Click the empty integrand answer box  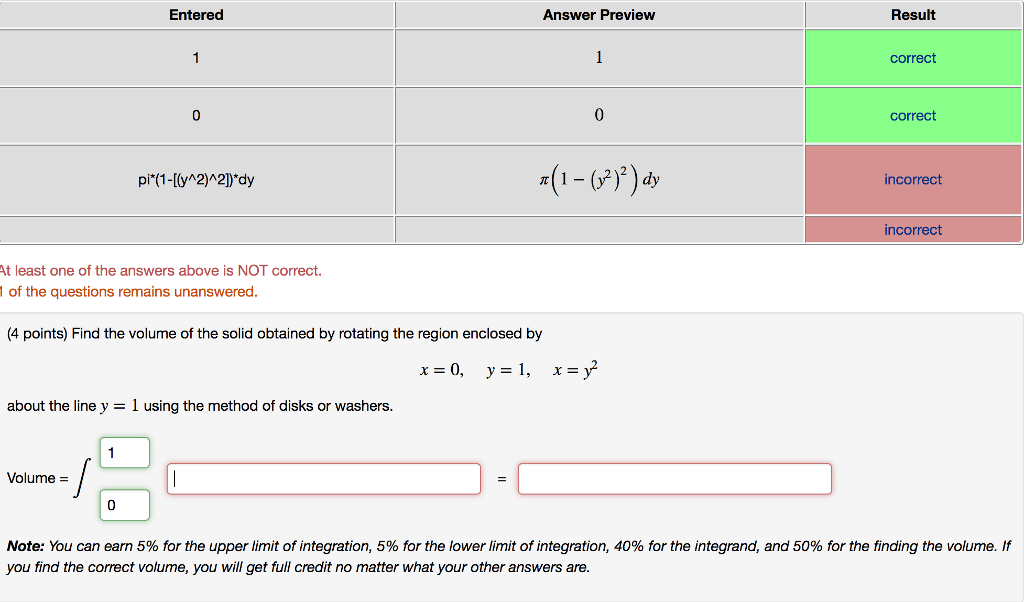pos(323,478)
